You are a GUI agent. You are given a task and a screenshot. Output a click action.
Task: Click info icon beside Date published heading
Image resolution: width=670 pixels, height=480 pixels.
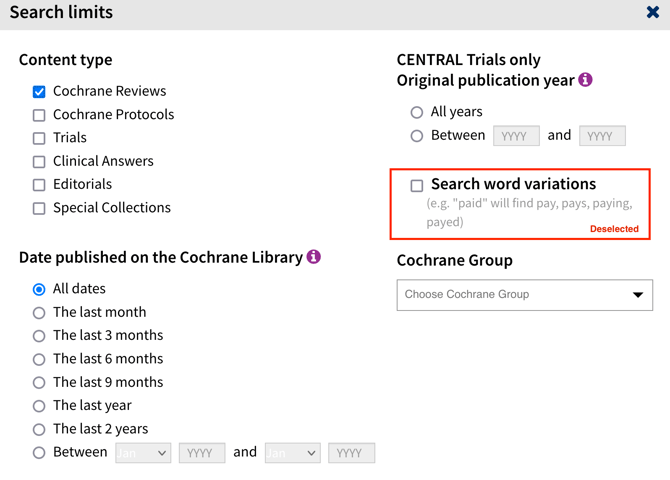click(314, 257)
